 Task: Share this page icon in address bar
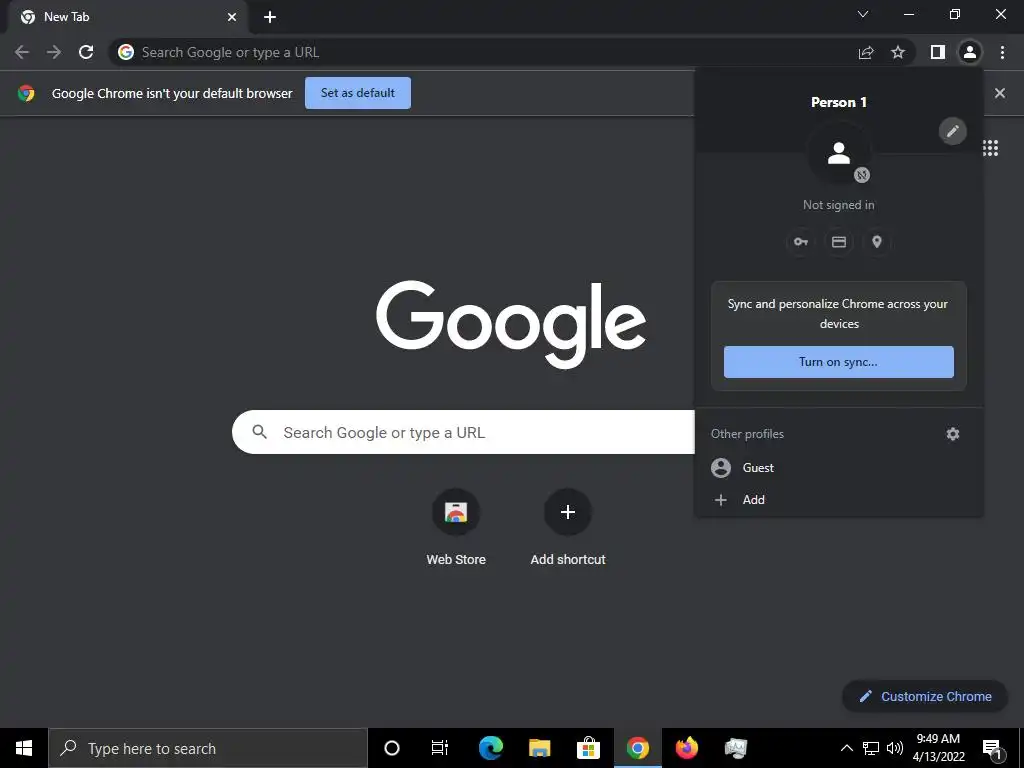pos(866,52)
